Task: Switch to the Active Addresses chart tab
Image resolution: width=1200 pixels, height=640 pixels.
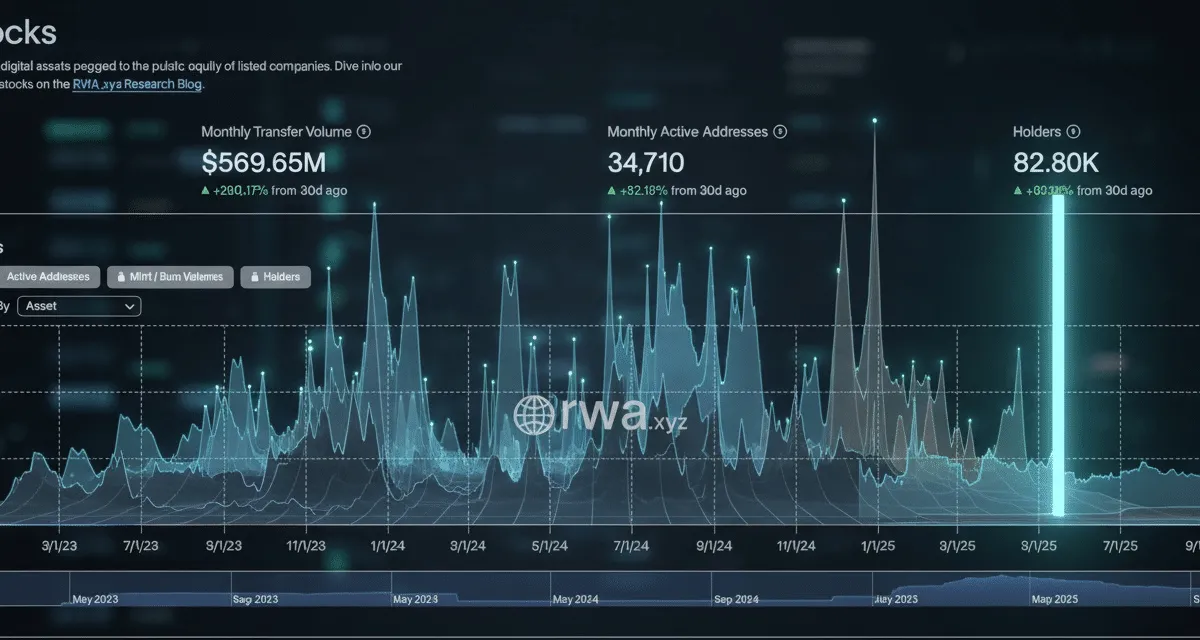Action: tap(48, 277)
